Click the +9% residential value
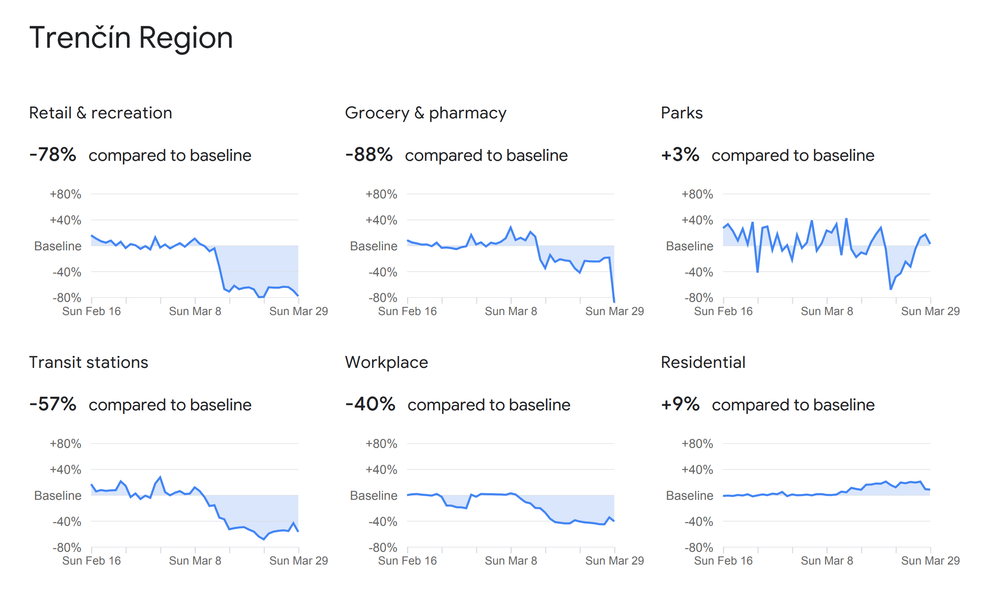This screenshot has height=598, width=1000. 680,404
